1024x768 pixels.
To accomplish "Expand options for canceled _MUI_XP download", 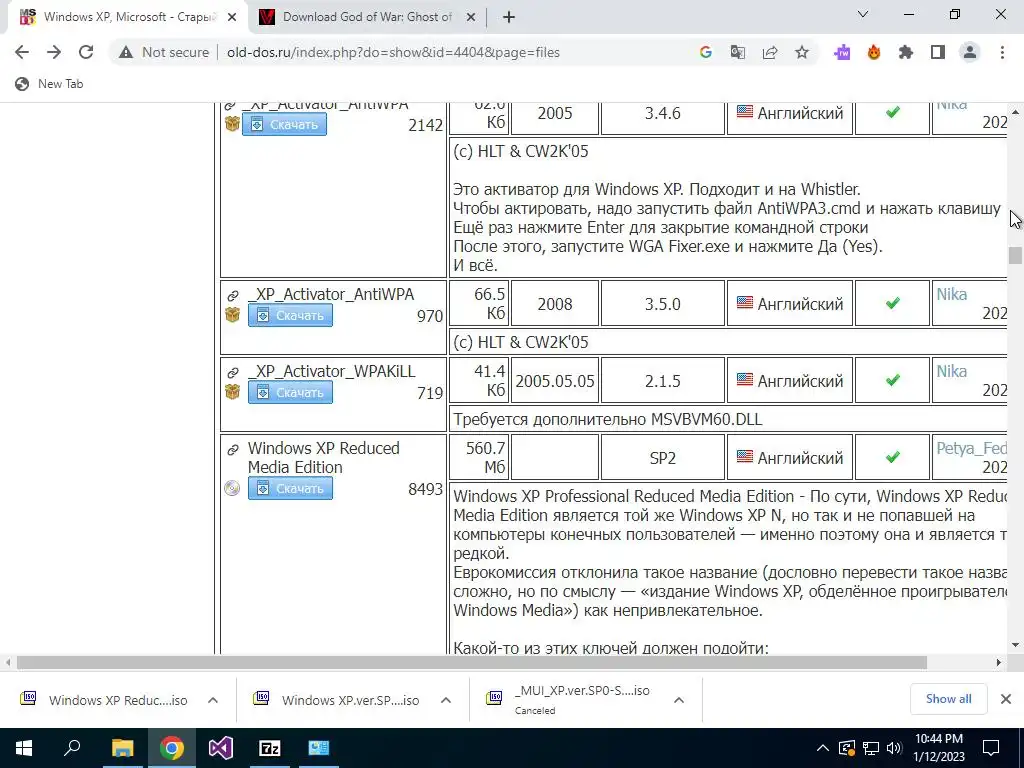I will (x=679, y=700).
